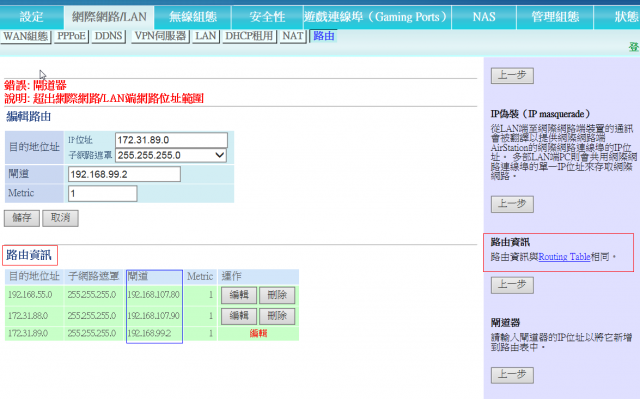640x399 pixels.
Task: Click the Metric column header
Action: point(200,277)
